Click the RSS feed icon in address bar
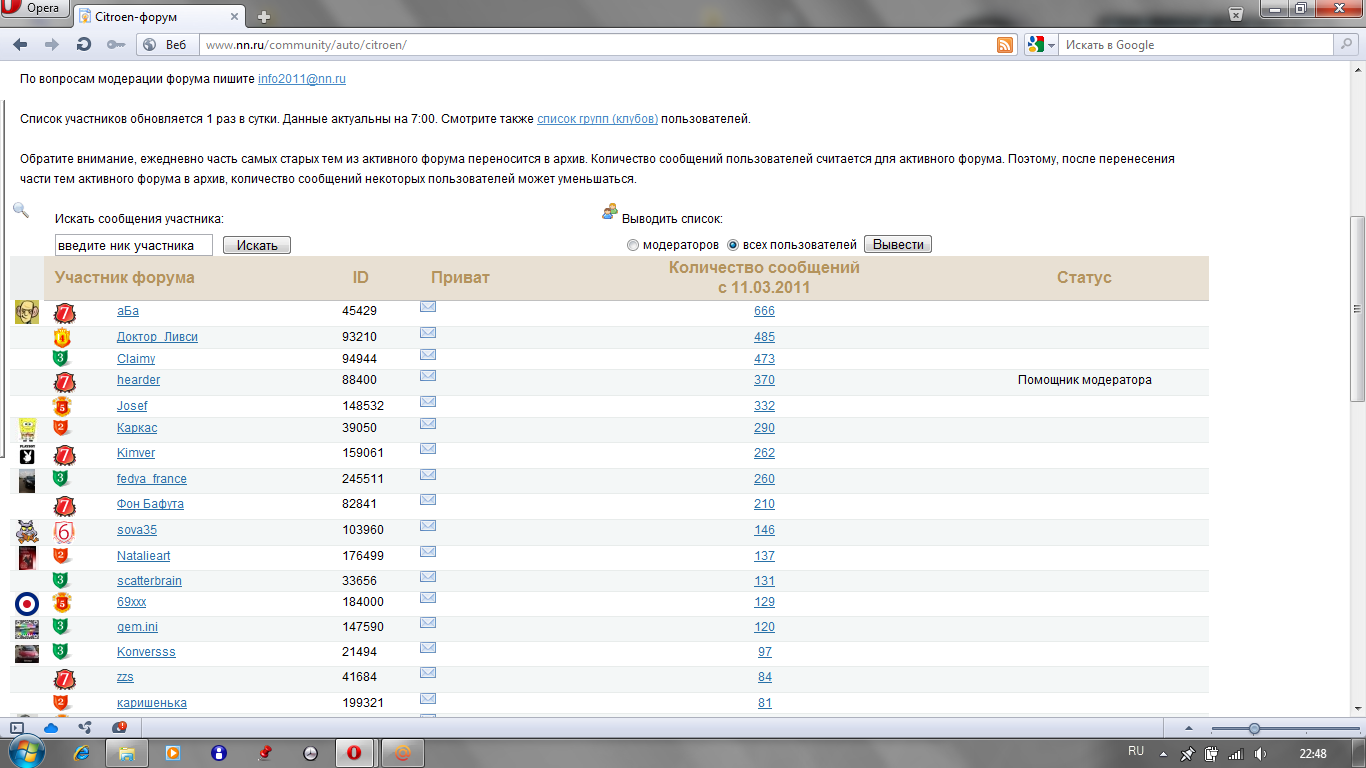The width and height of the screenshot is (1366, 768). coord(1005,45)
